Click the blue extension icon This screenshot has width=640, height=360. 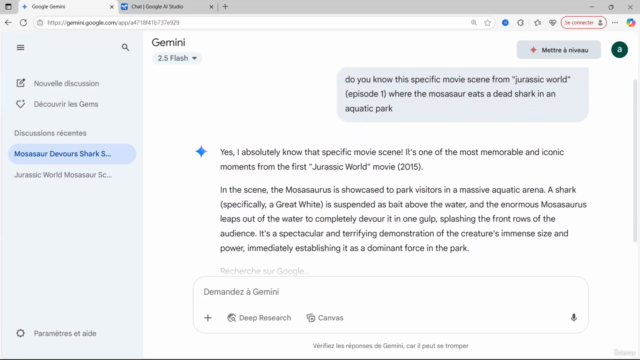click(x=505, y=23)
